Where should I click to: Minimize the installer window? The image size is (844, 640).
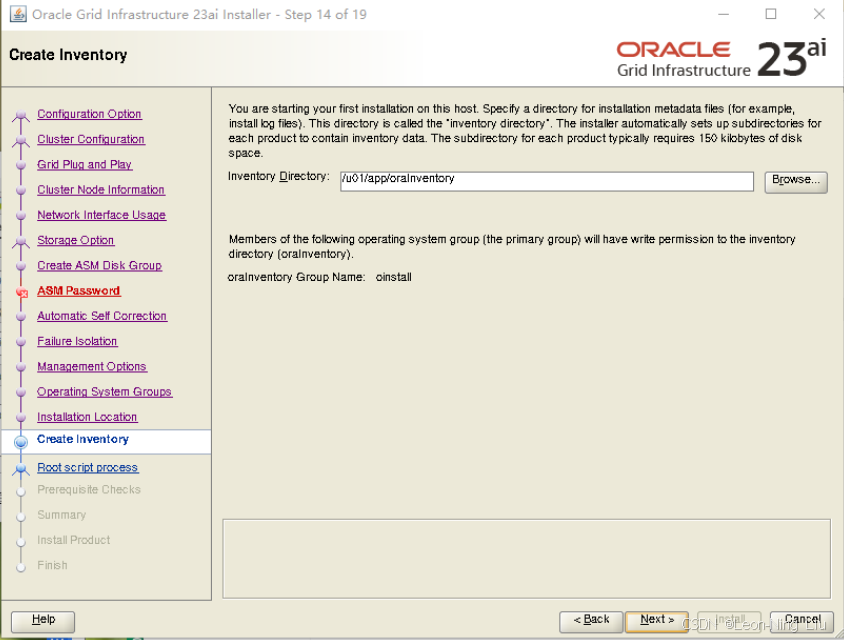click(x=723, y=15)
